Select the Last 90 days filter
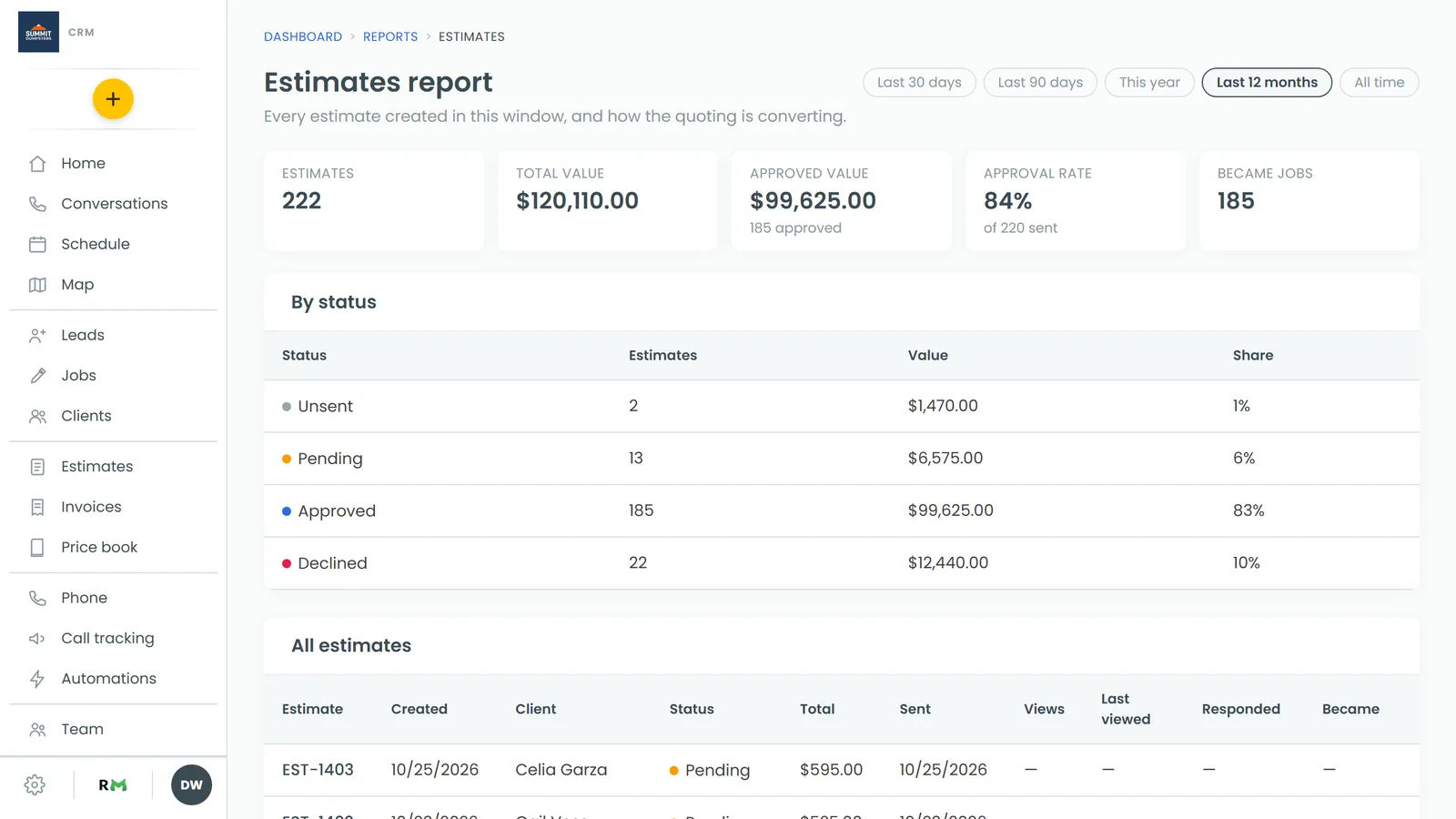The height and width of the screenshot is (819, 1456). 1040,82
